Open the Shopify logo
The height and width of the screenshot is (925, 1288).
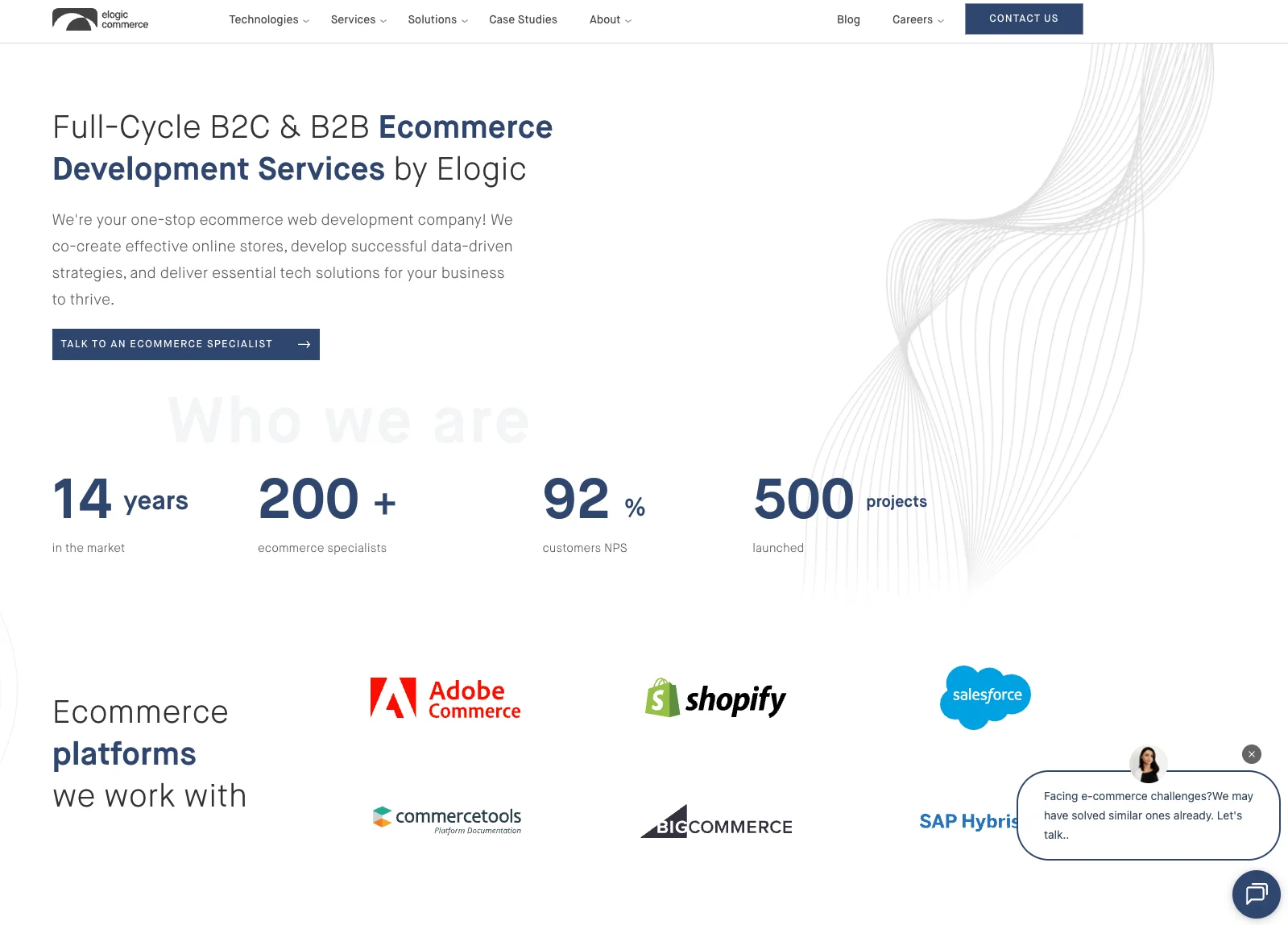pyautogui.click(x=715, y=699)
